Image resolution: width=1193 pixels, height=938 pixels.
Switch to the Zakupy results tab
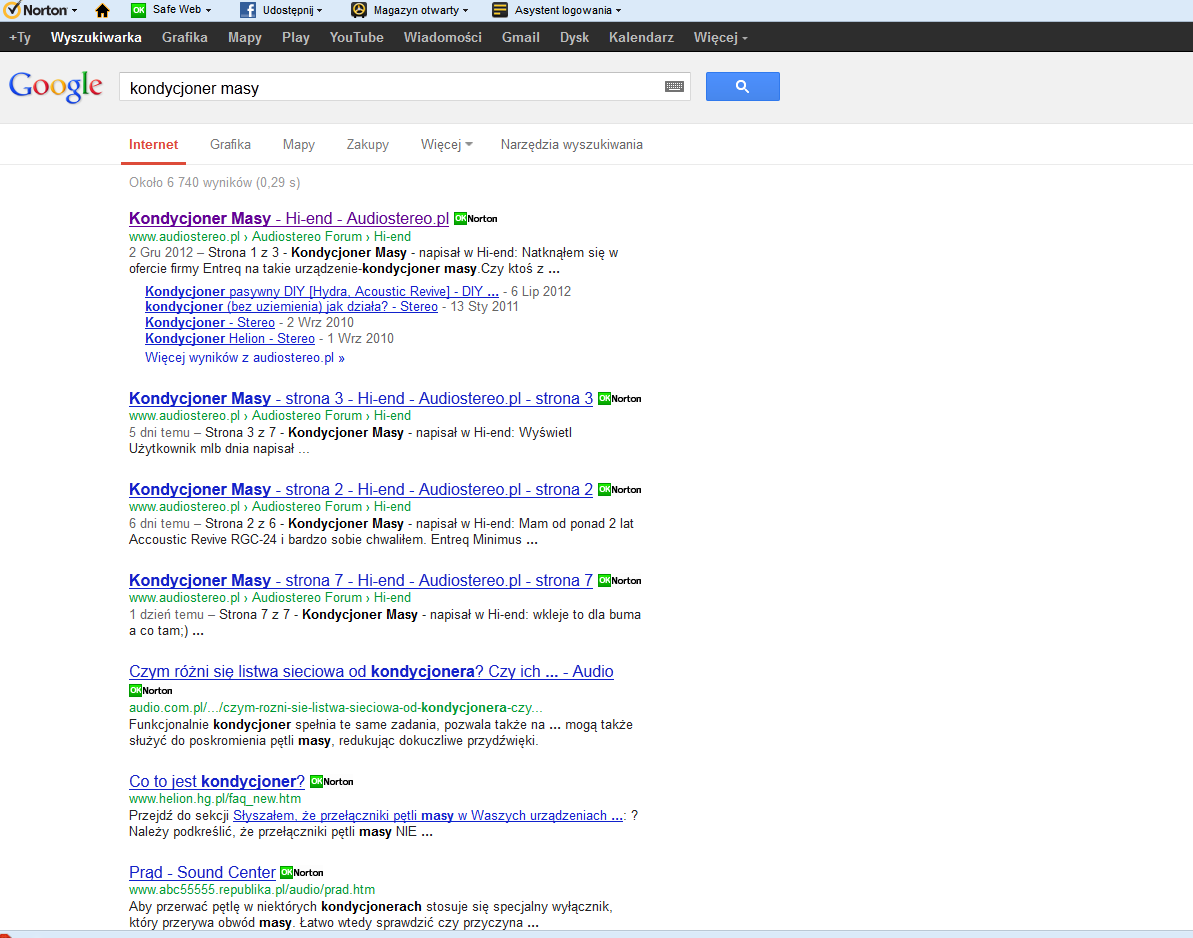(x=367, y=145)
